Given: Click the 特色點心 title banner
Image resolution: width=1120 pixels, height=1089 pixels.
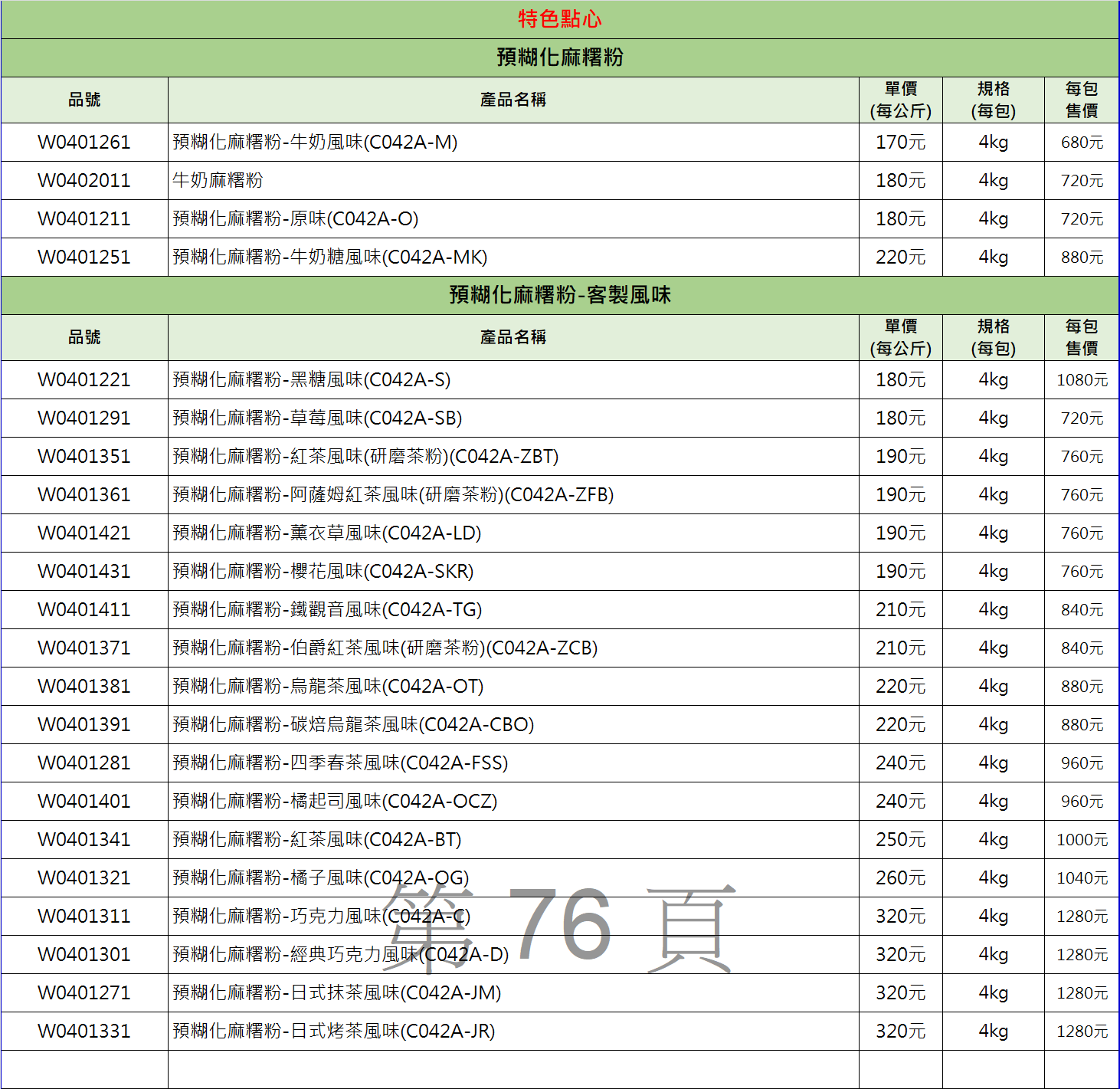Looking at the screenshot, I should pyautogui.click(x=559, y=19).
